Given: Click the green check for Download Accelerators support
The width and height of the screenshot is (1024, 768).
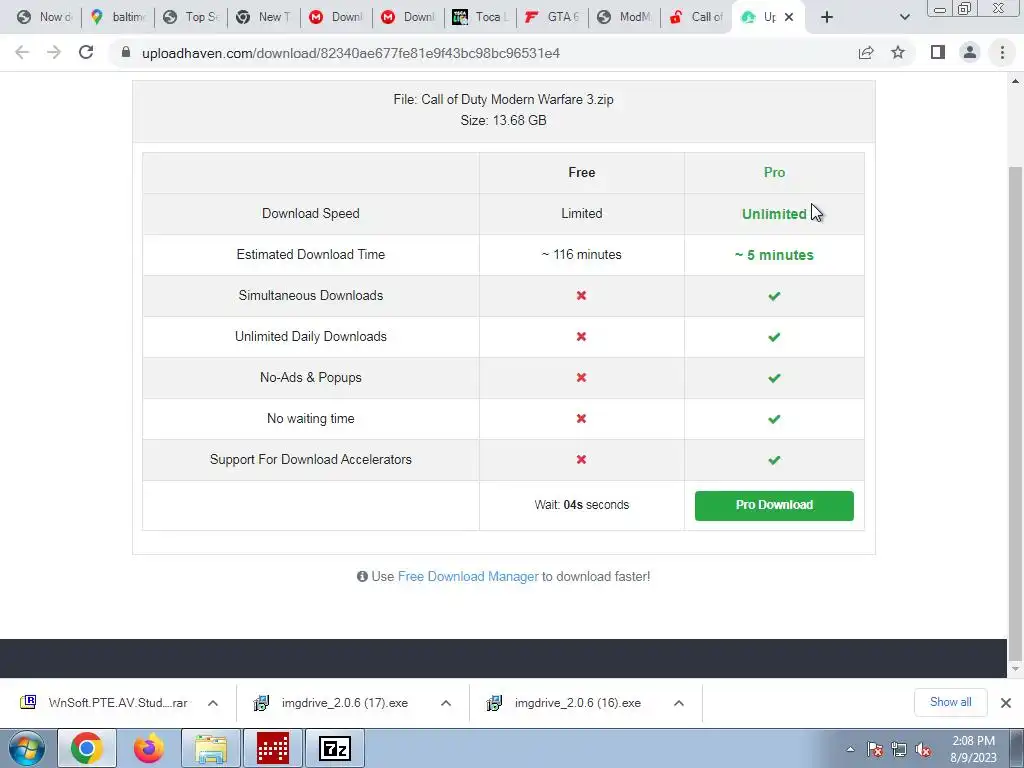Looking at the screenshot, I should point(774,460).
